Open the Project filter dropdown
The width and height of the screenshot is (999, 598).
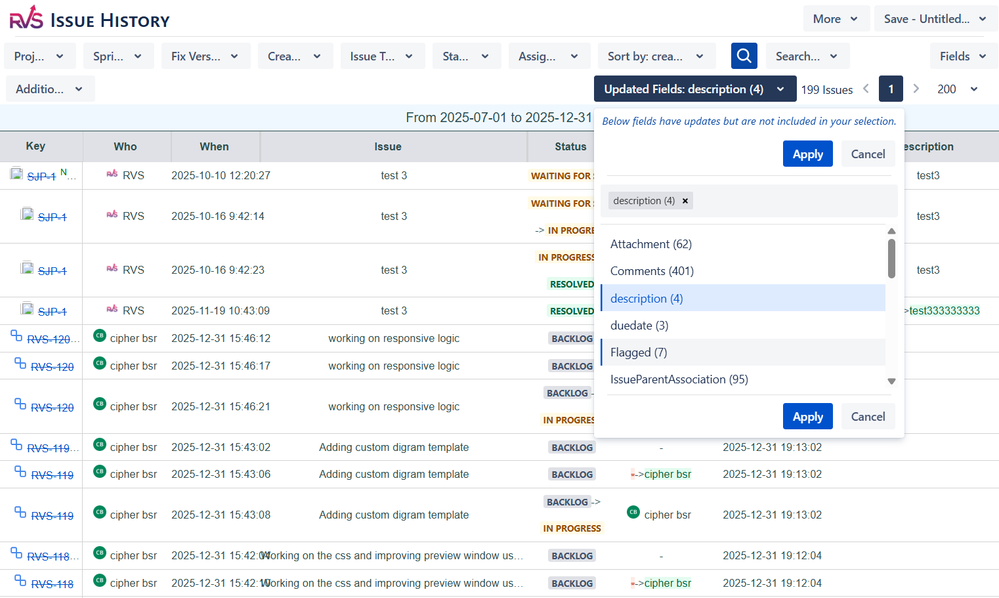tap(40, 57)
